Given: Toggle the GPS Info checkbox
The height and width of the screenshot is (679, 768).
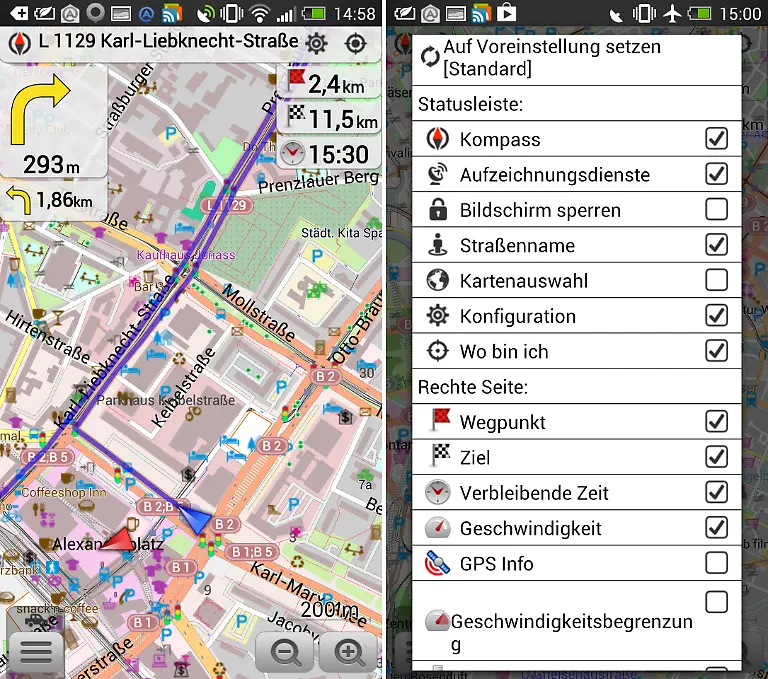Looking at the screenshot, I should 716,563.
